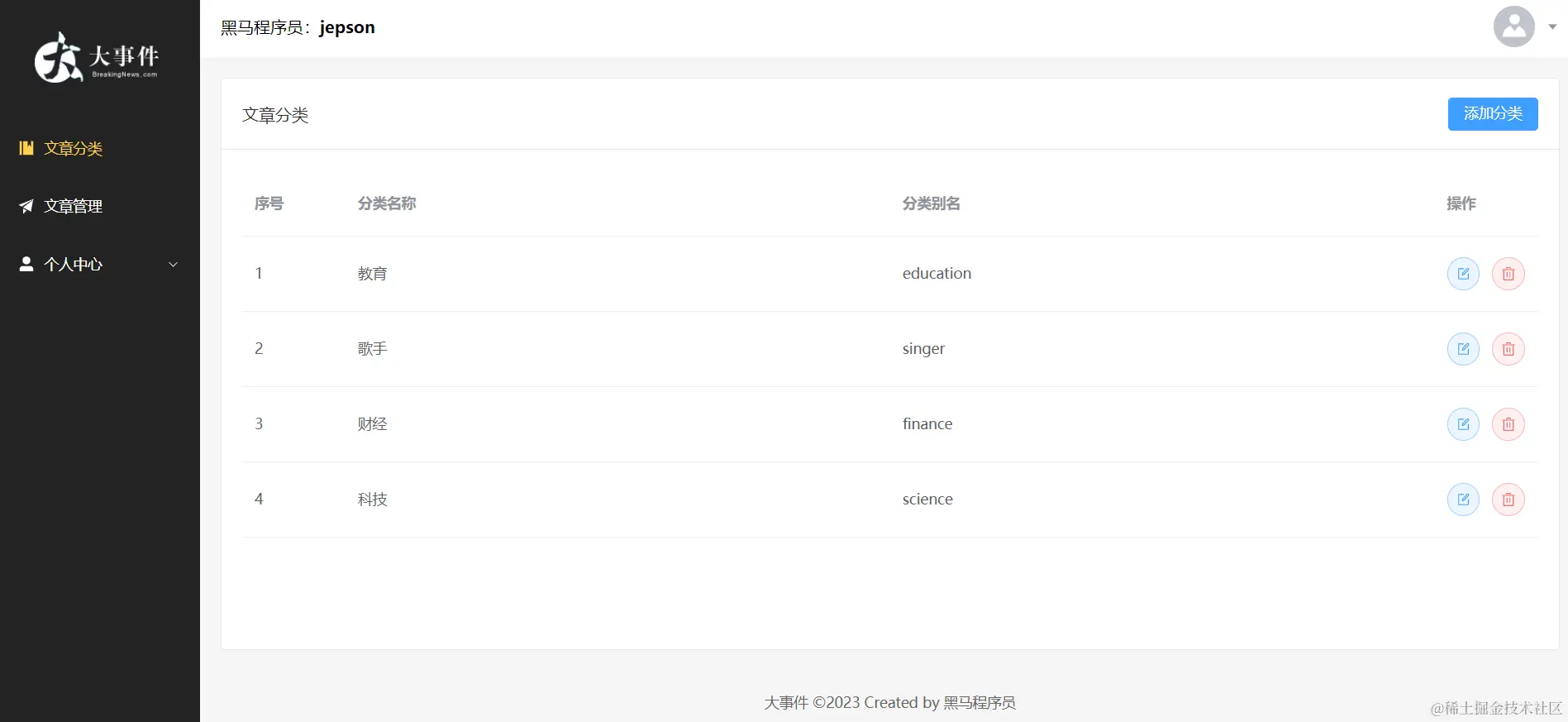Click the 大事件 logo
Screen dimensions: 1568x722
[x=96, y=57]
